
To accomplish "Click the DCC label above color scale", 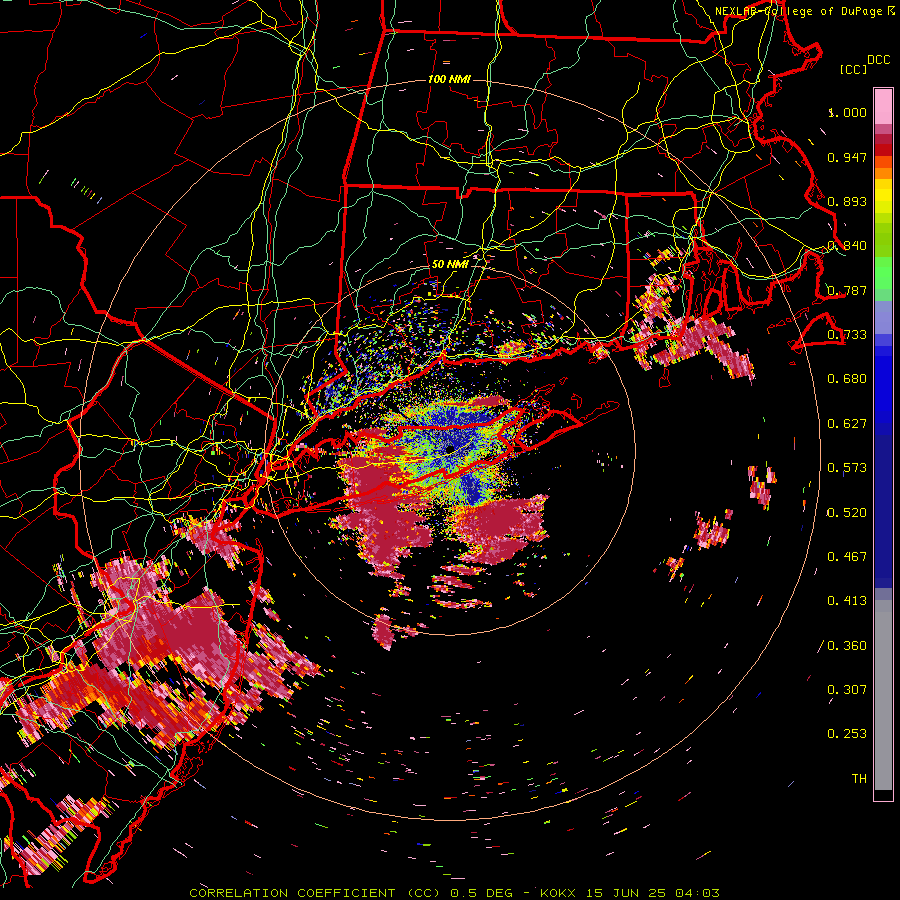I will point(878,60).
